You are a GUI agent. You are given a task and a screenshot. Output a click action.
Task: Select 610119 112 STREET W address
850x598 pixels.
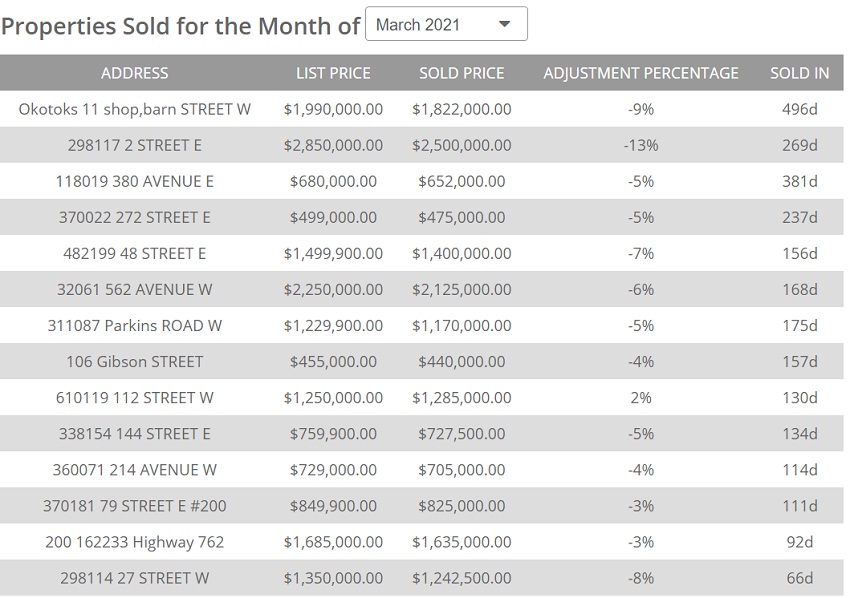coord(135,397)
